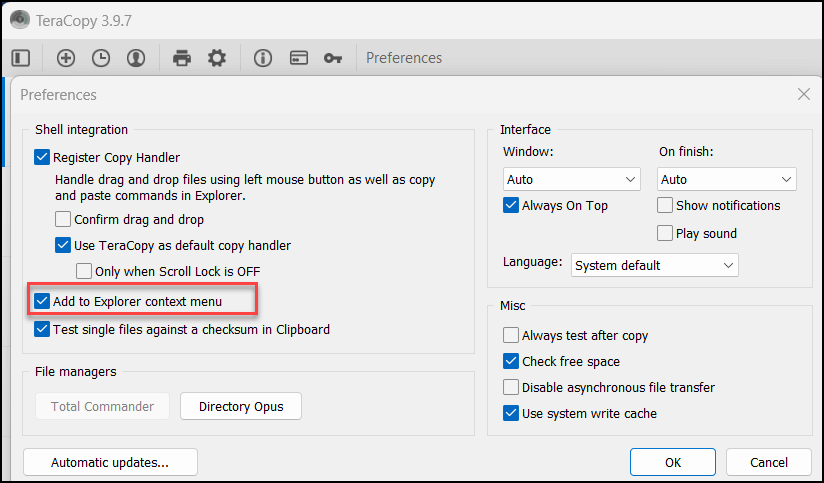This screenshot has height=483, width=824.
Task: Open Automatic updates settings
Action: (110, 463)
